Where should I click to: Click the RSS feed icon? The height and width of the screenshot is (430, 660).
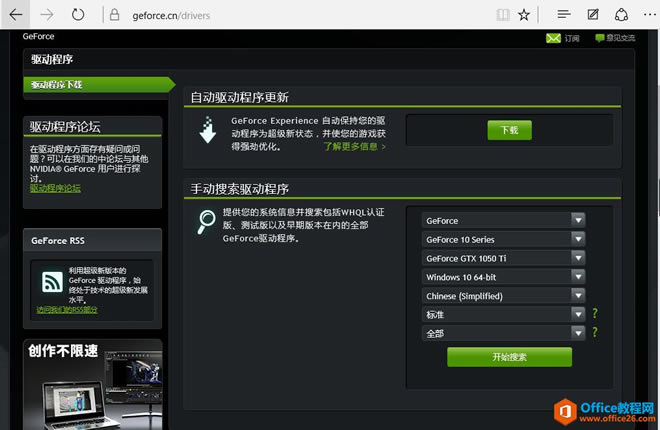pos(52,282)
